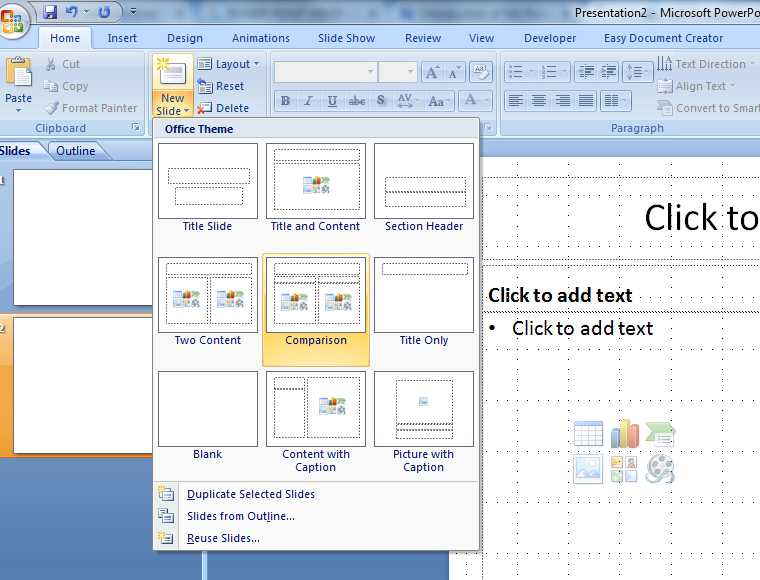Click the Cut command

pos(63,64)
